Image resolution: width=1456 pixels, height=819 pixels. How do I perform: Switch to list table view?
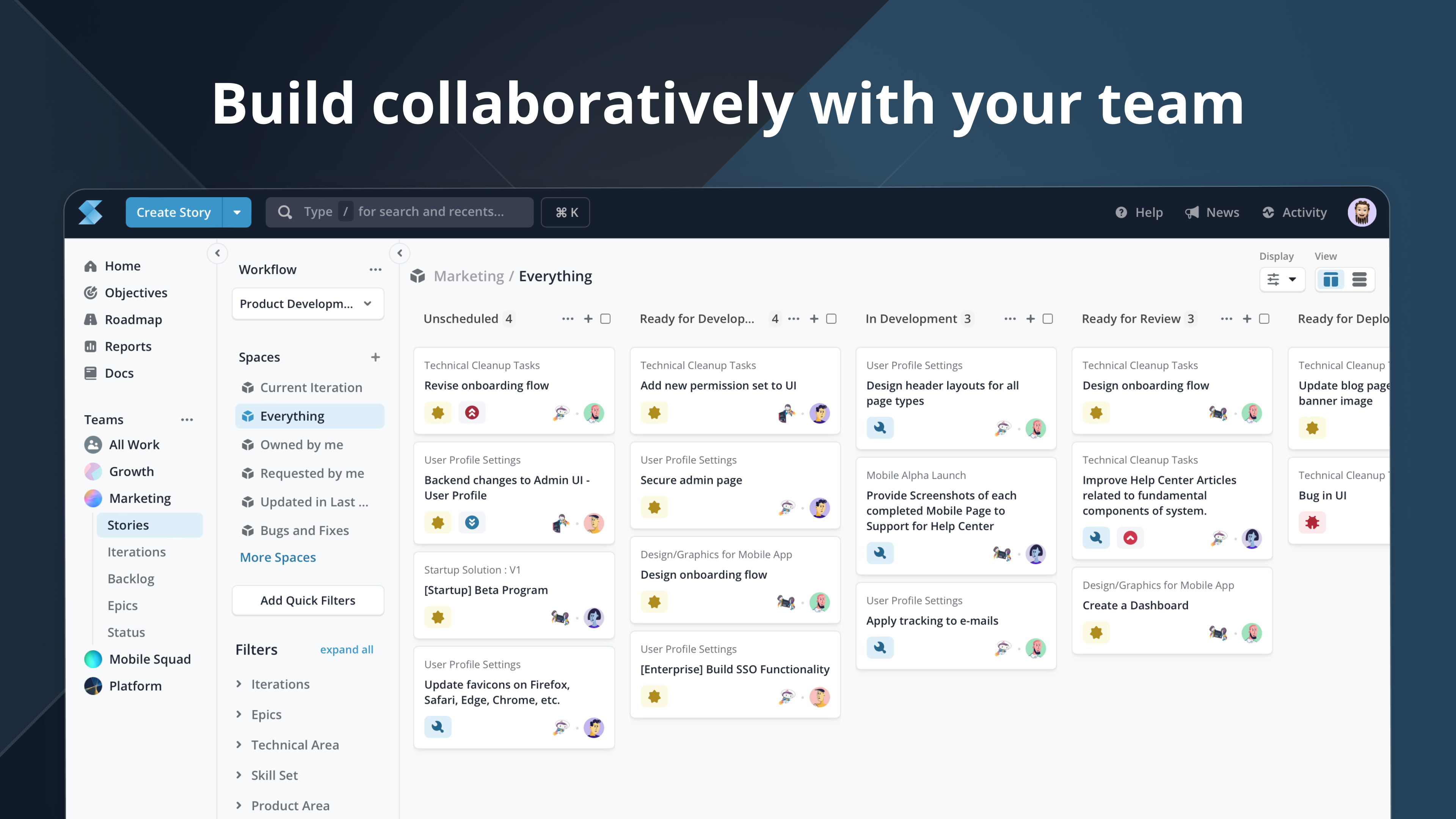coord(1359,279)
